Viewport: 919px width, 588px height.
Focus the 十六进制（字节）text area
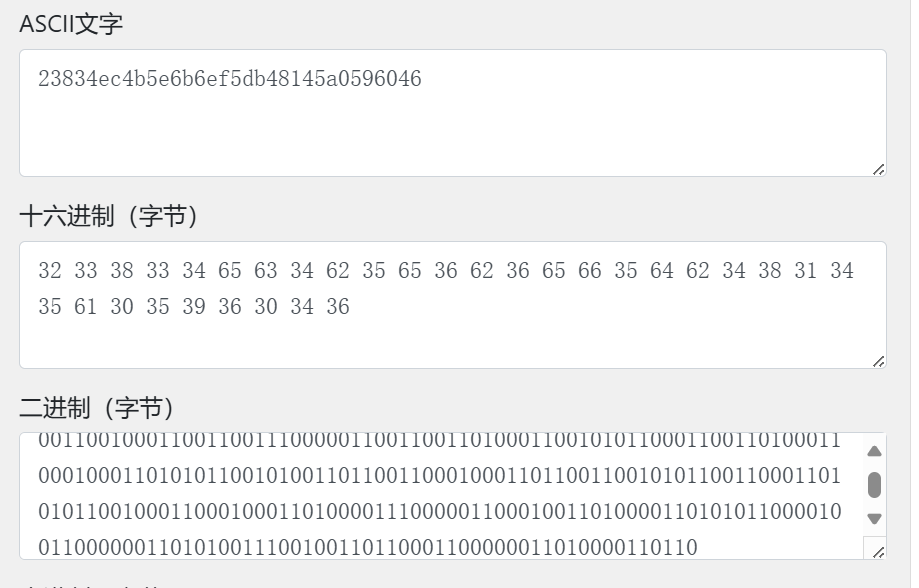(452, 305)
